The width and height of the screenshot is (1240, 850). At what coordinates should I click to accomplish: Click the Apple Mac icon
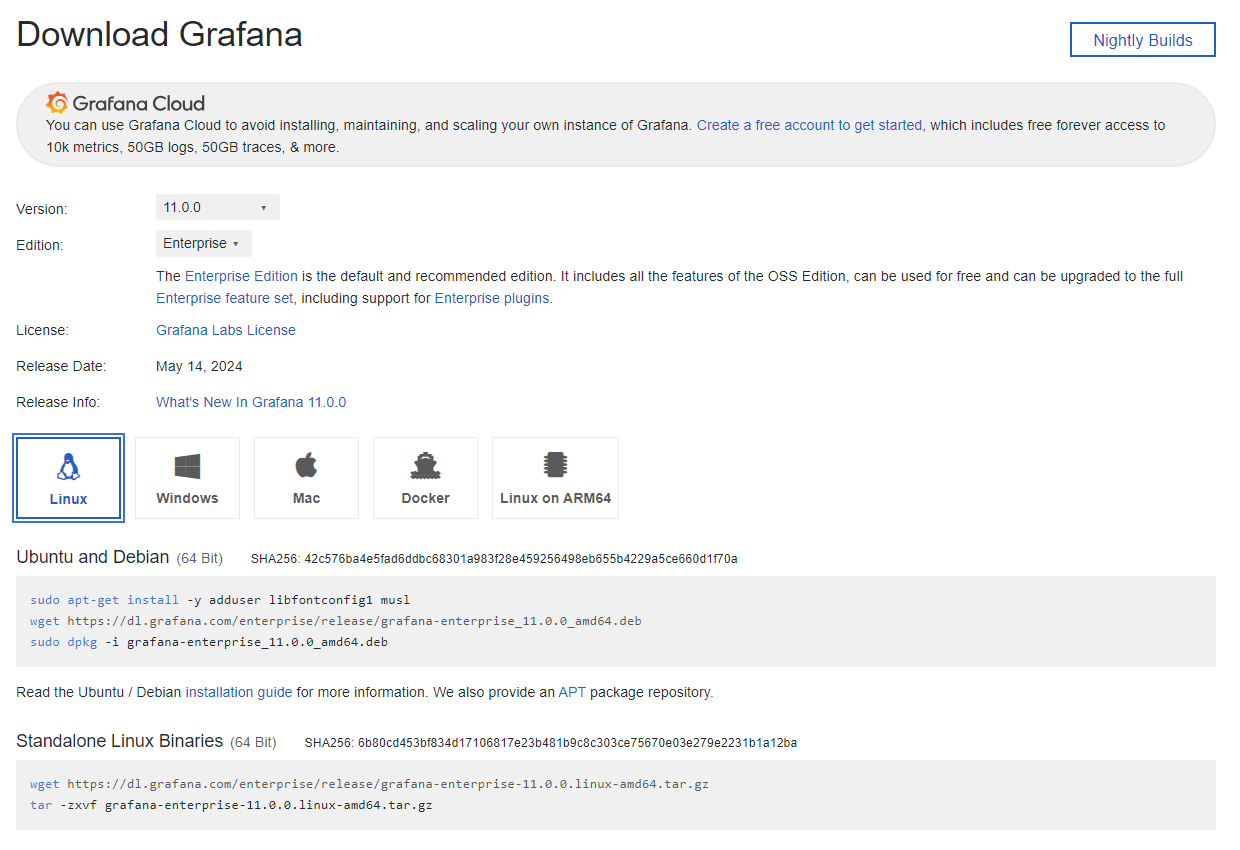pos(306,465)
